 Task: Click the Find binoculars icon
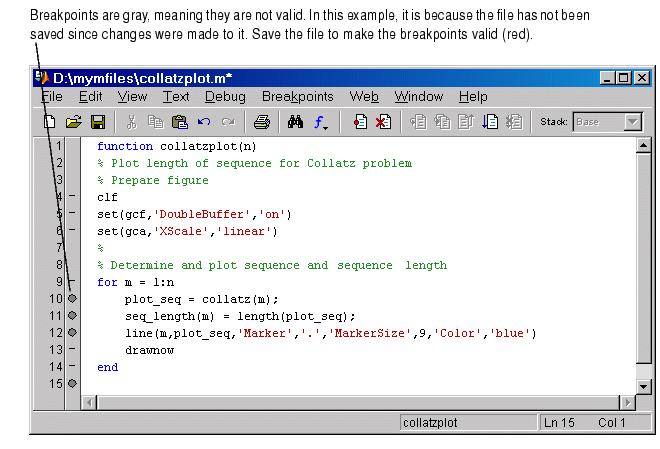(x=295, y=122)
